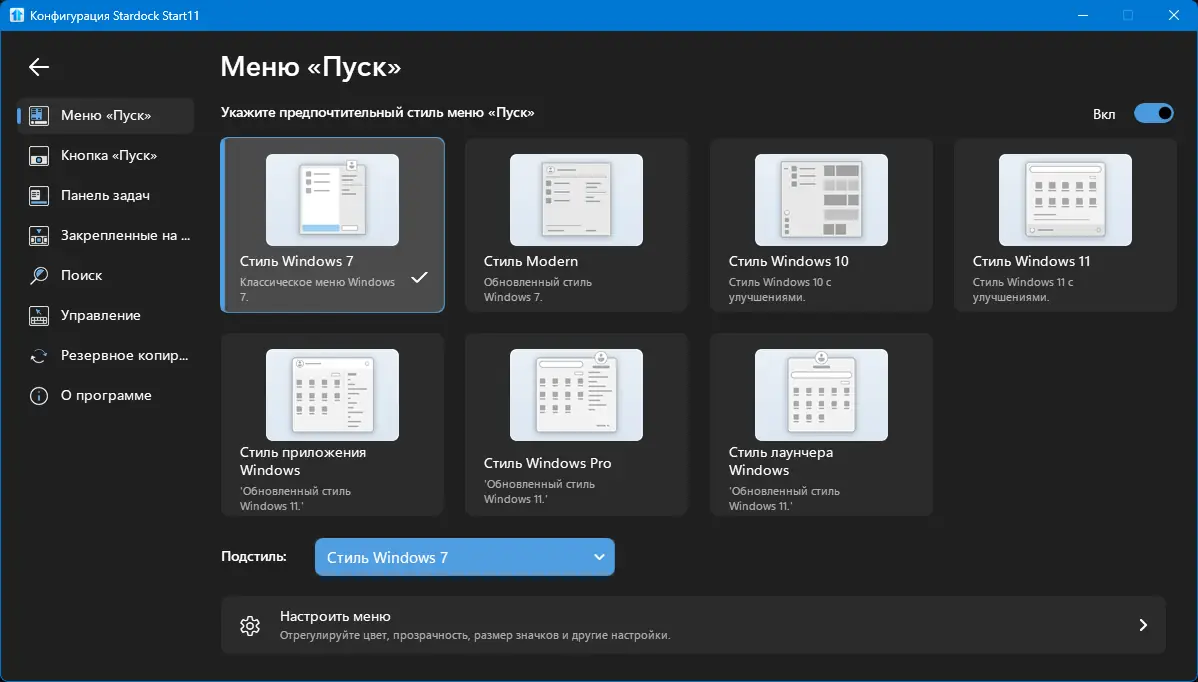The height and width of the screenshot is (682, 1198).
Task: Select the Панель задач sidebar icon
Action: click(40, 196)
